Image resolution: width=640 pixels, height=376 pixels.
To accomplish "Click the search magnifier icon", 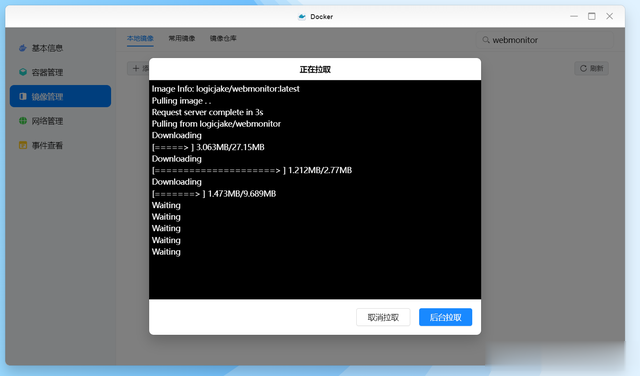I will coord(486,40).
